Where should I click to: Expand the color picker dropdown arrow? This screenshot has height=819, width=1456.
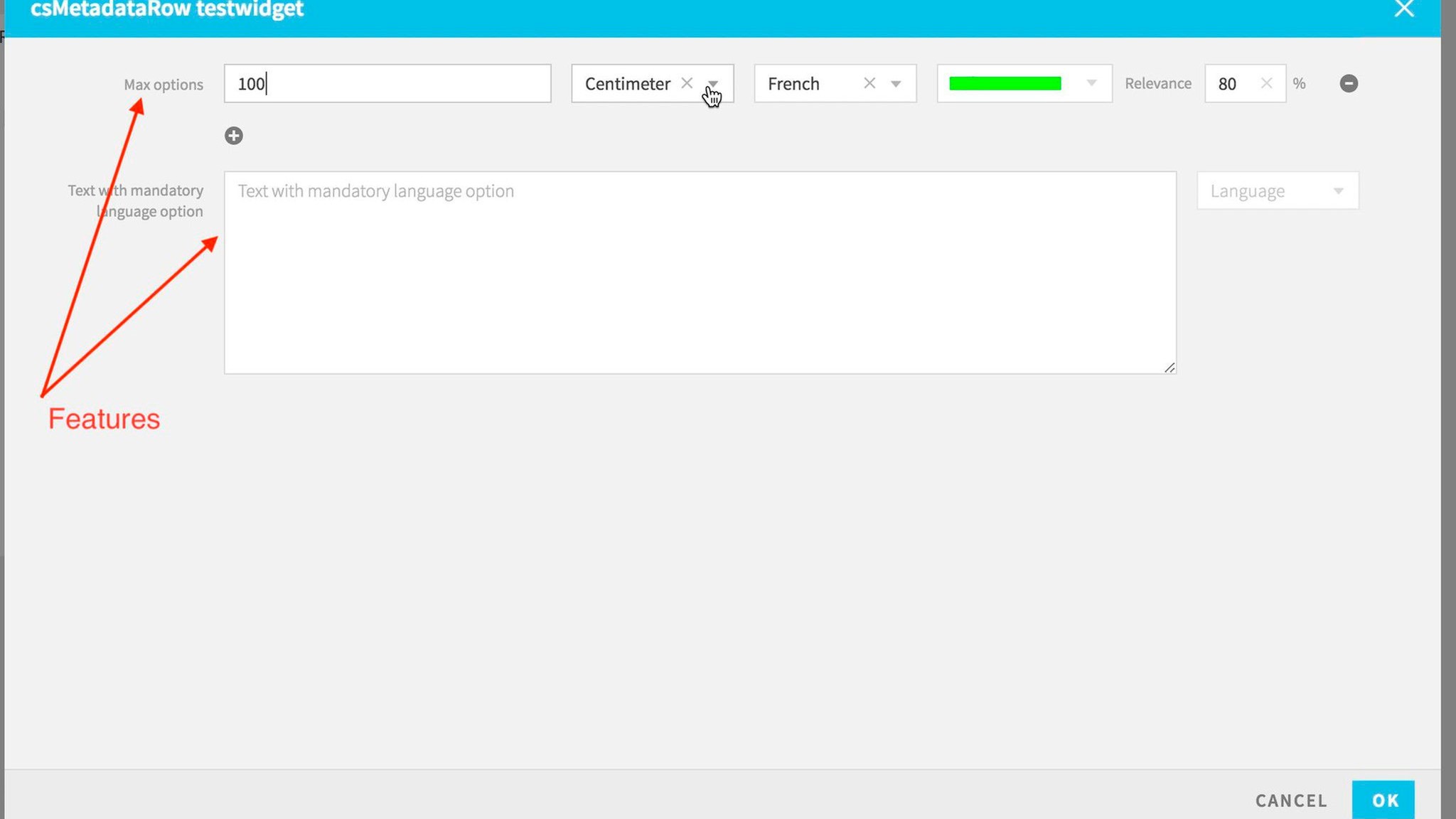(1091, 83)
